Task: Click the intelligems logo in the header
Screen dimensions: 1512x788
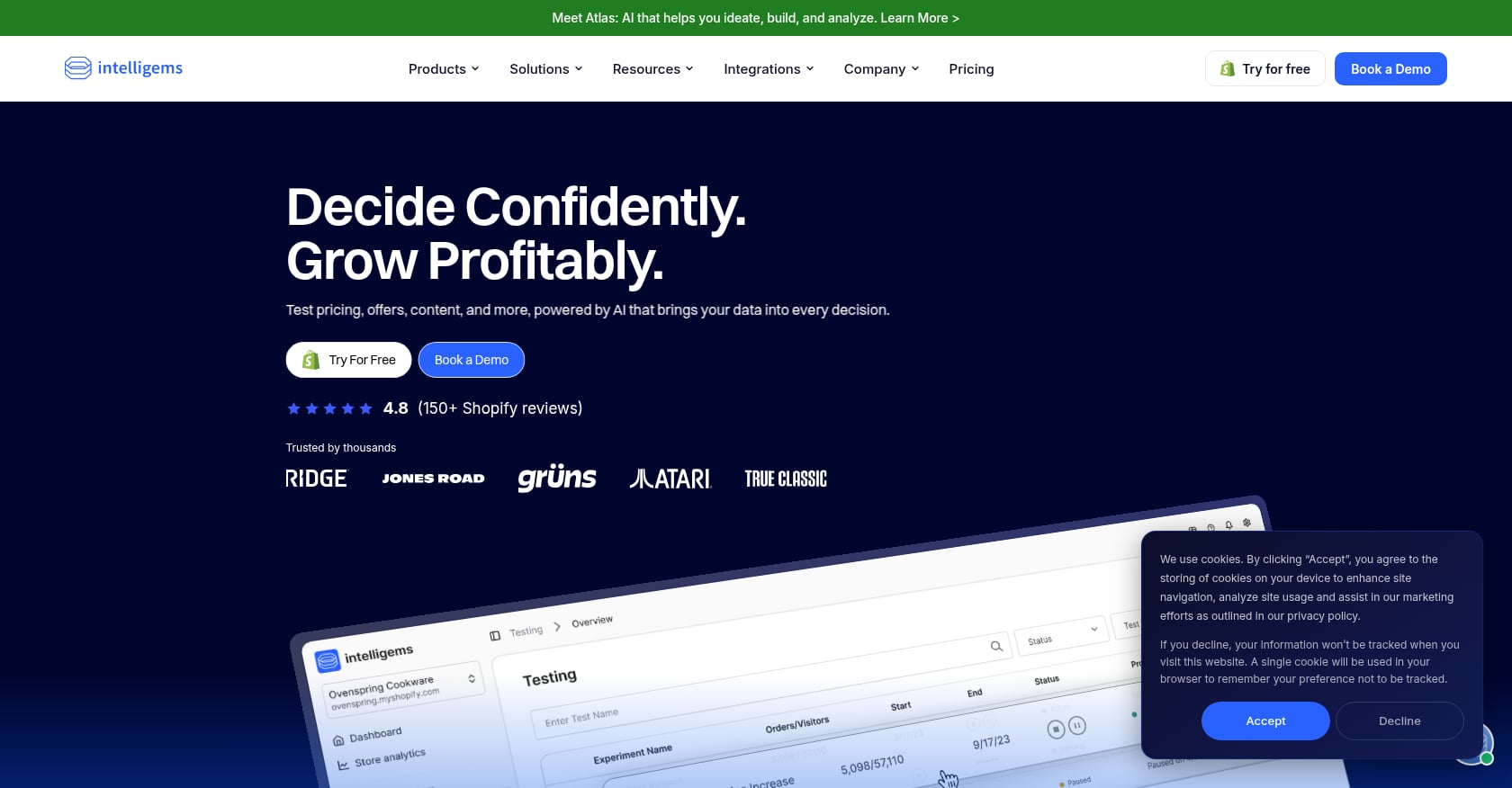Action: pyautogui.click(x=123, y=68)
